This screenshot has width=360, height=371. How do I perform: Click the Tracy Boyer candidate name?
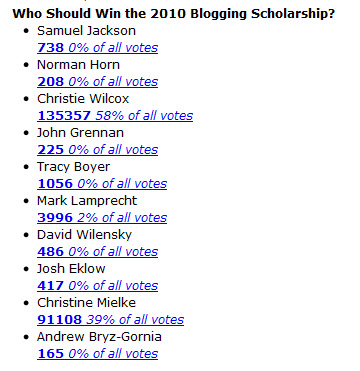point(73,167)
